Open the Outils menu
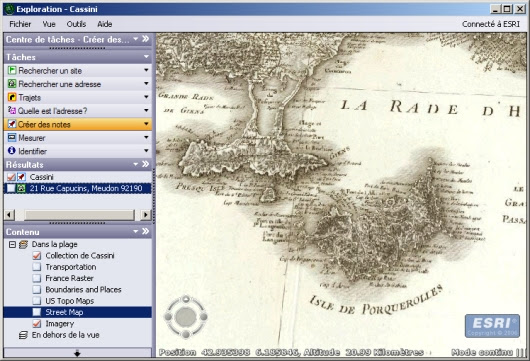 pyautogui.click(x=76, y=24)
